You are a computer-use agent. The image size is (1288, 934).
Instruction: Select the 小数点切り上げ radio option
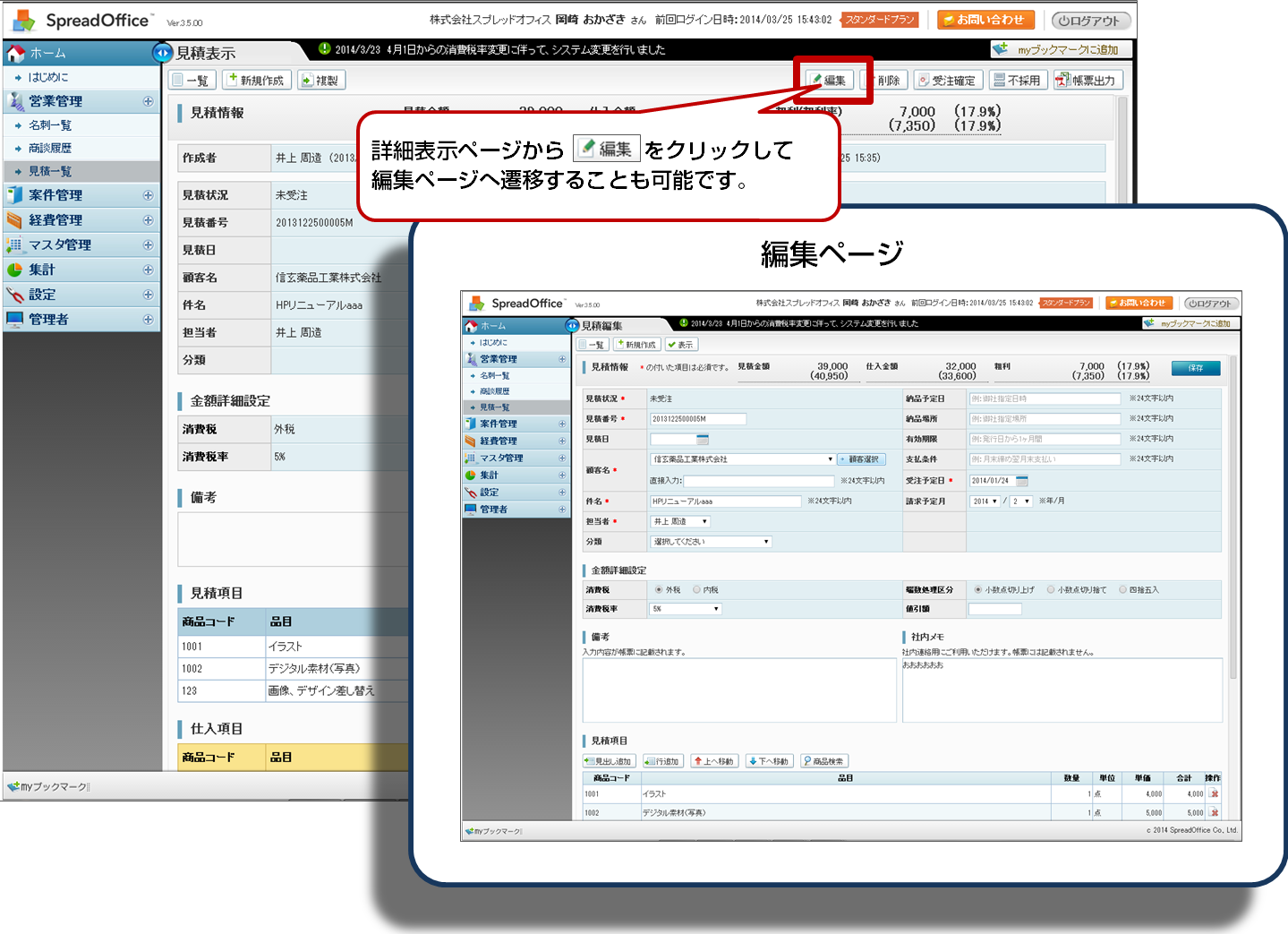(978, 590)
